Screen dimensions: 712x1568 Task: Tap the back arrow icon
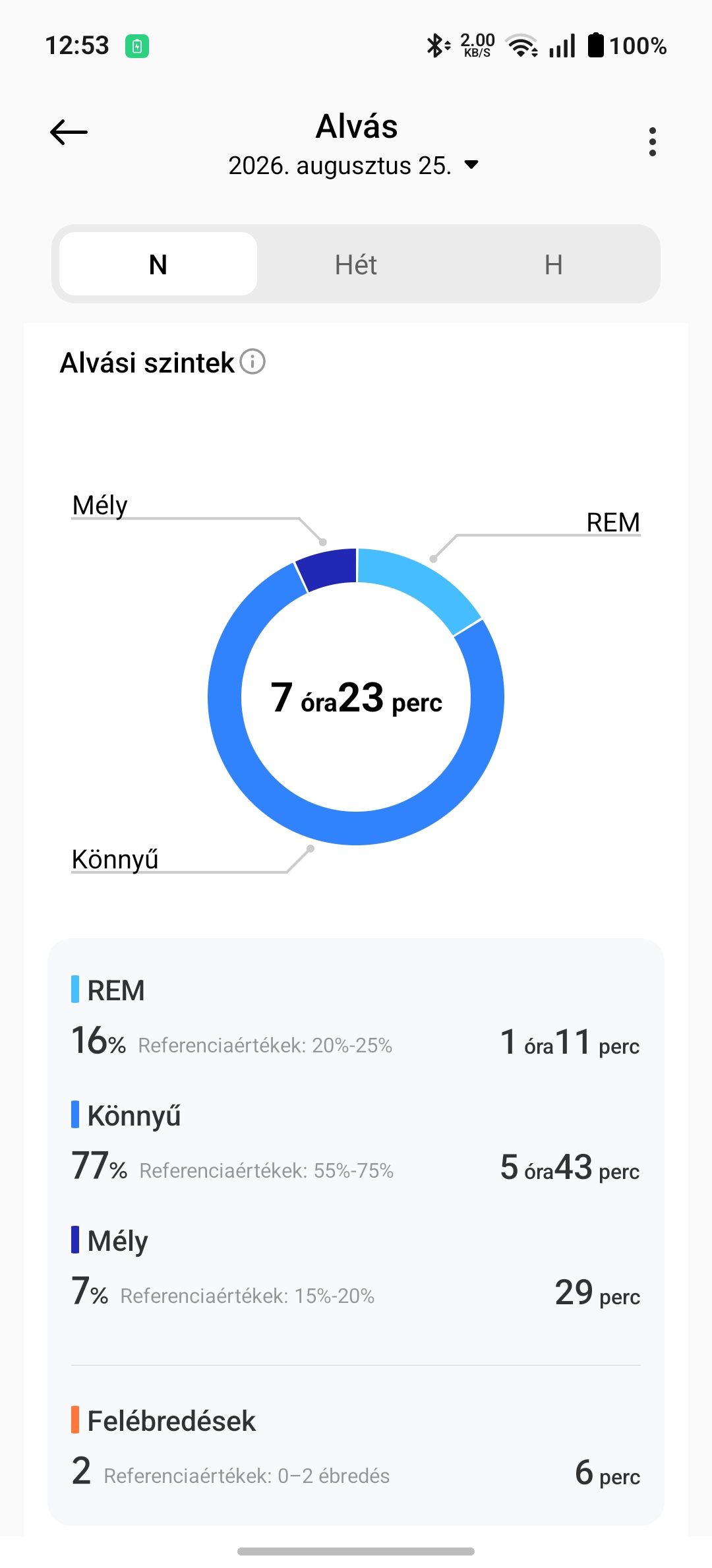point(69,132)
